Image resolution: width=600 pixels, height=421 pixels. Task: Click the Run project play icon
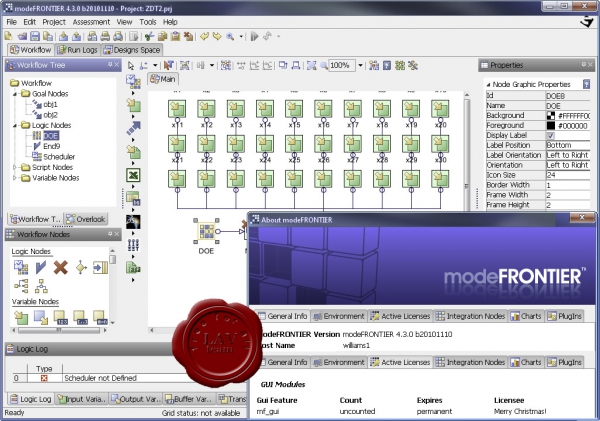[254, 36]
